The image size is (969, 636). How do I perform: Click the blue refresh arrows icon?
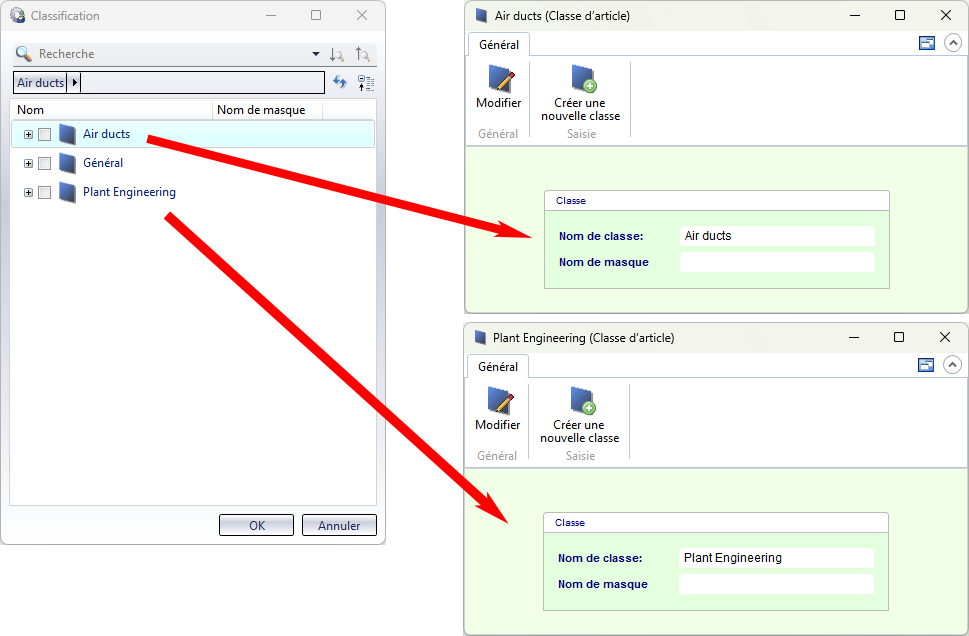point(340,82)
